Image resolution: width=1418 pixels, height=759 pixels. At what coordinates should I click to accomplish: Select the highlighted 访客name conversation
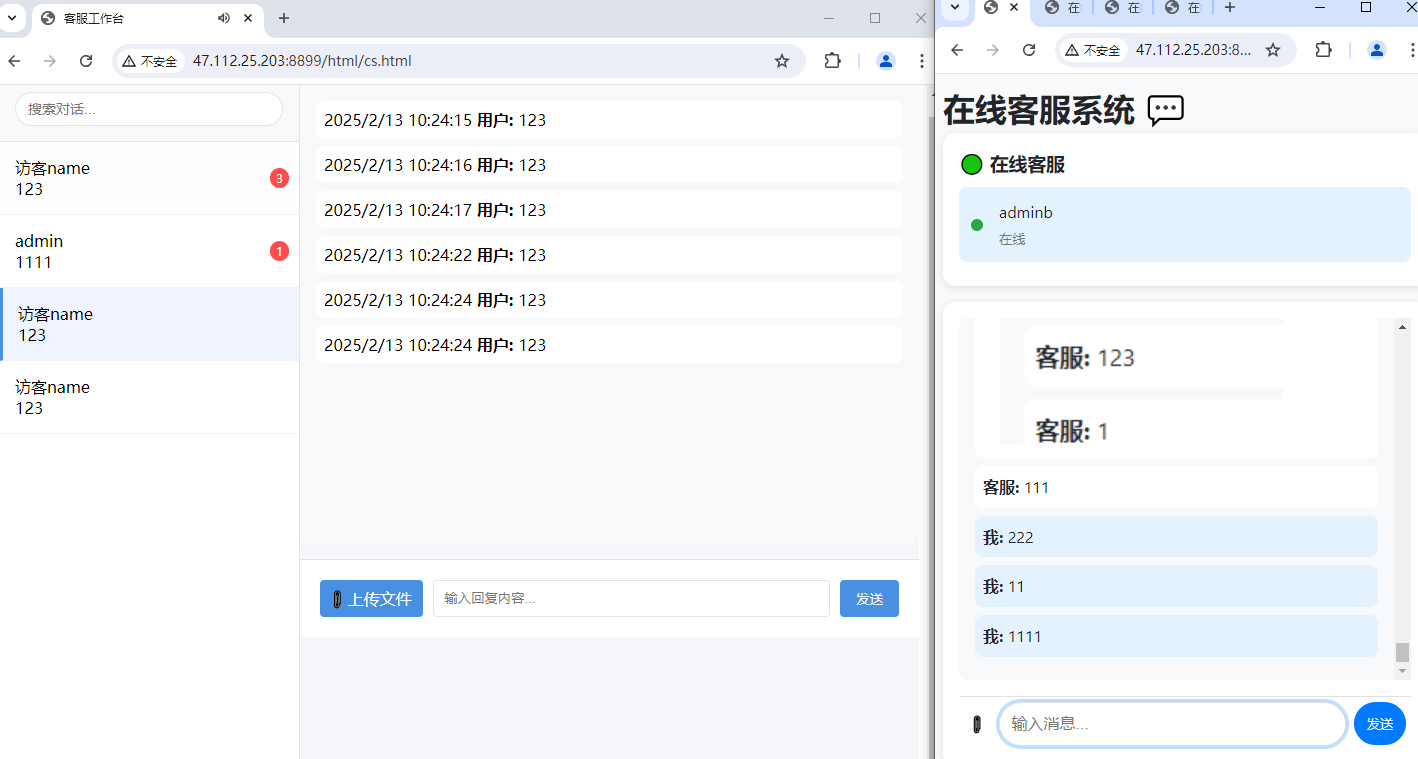(149, 324)
